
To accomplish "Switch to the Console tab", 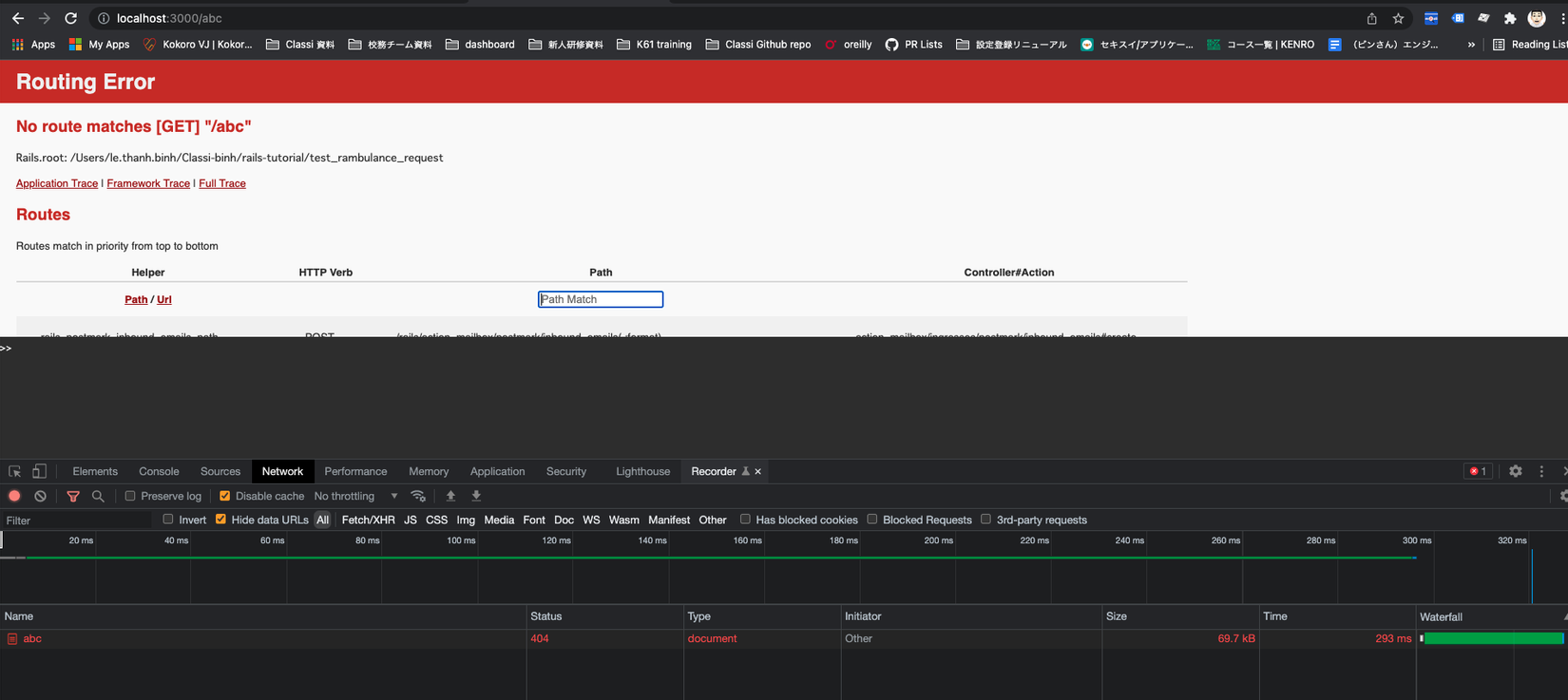I will click(x=159, y=471).
